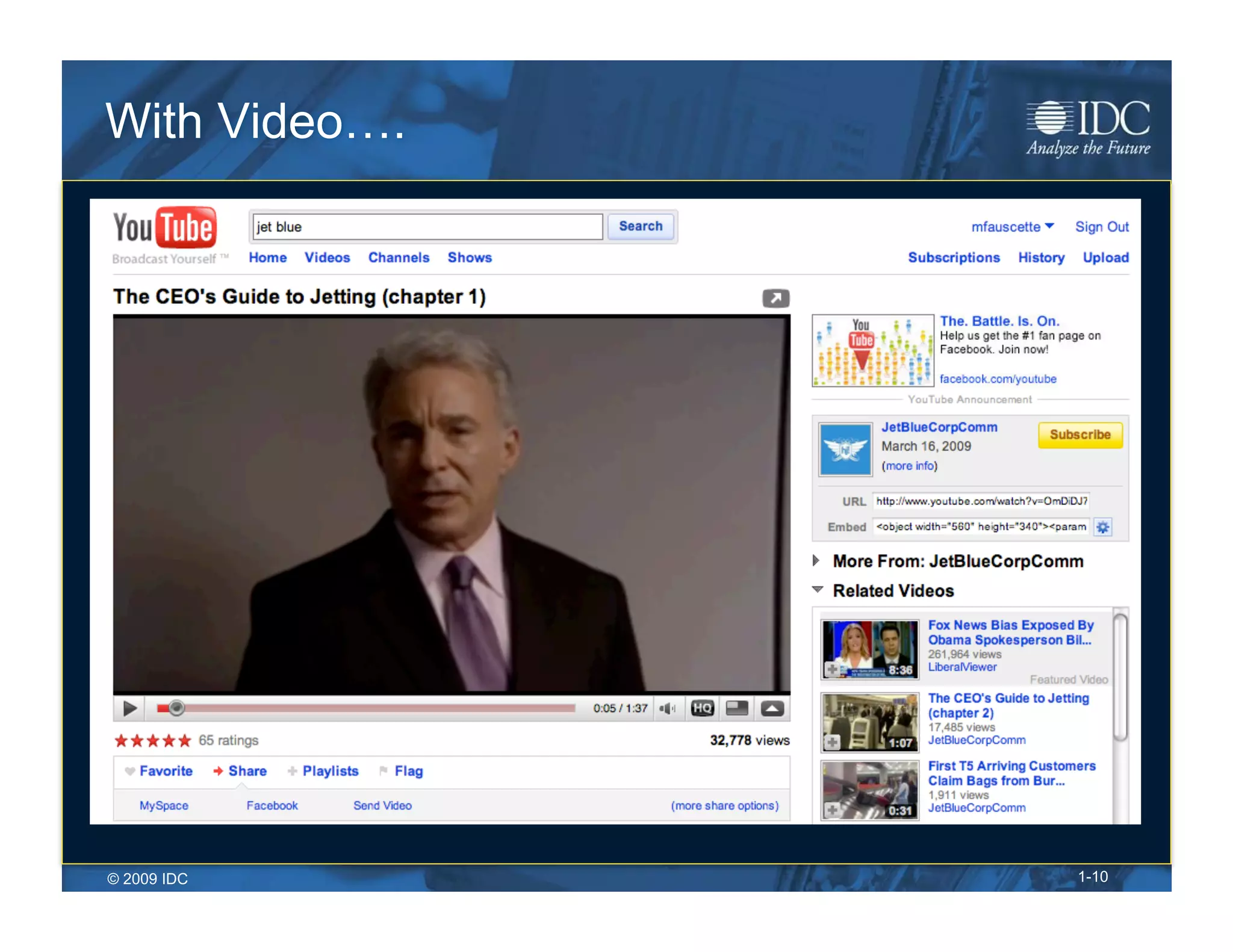This screenshot has height=952, width=1233.
Task: Open First T5 Arriving Customers thumbnail
Action: [869, 790]
